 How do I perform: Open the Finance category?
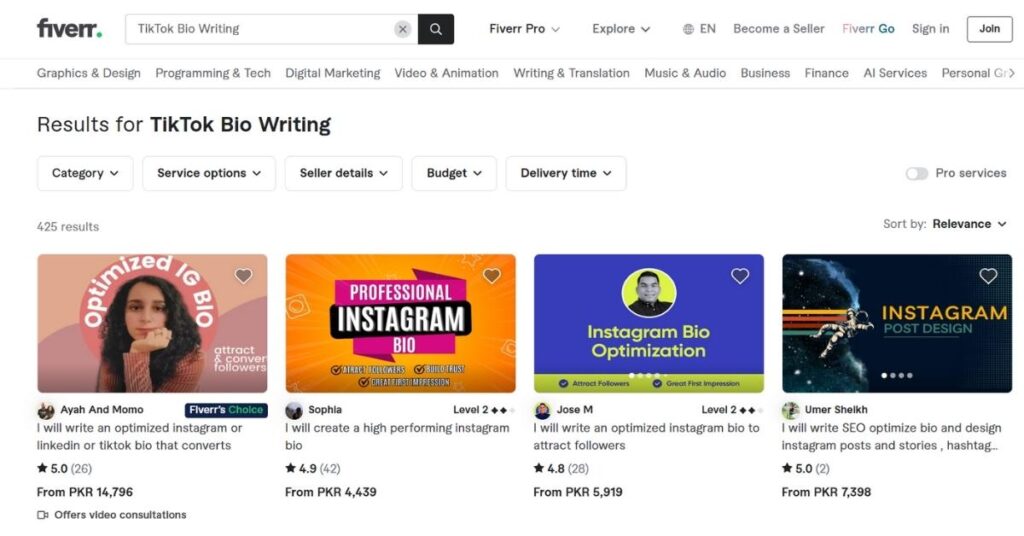[x=826, y=73]
